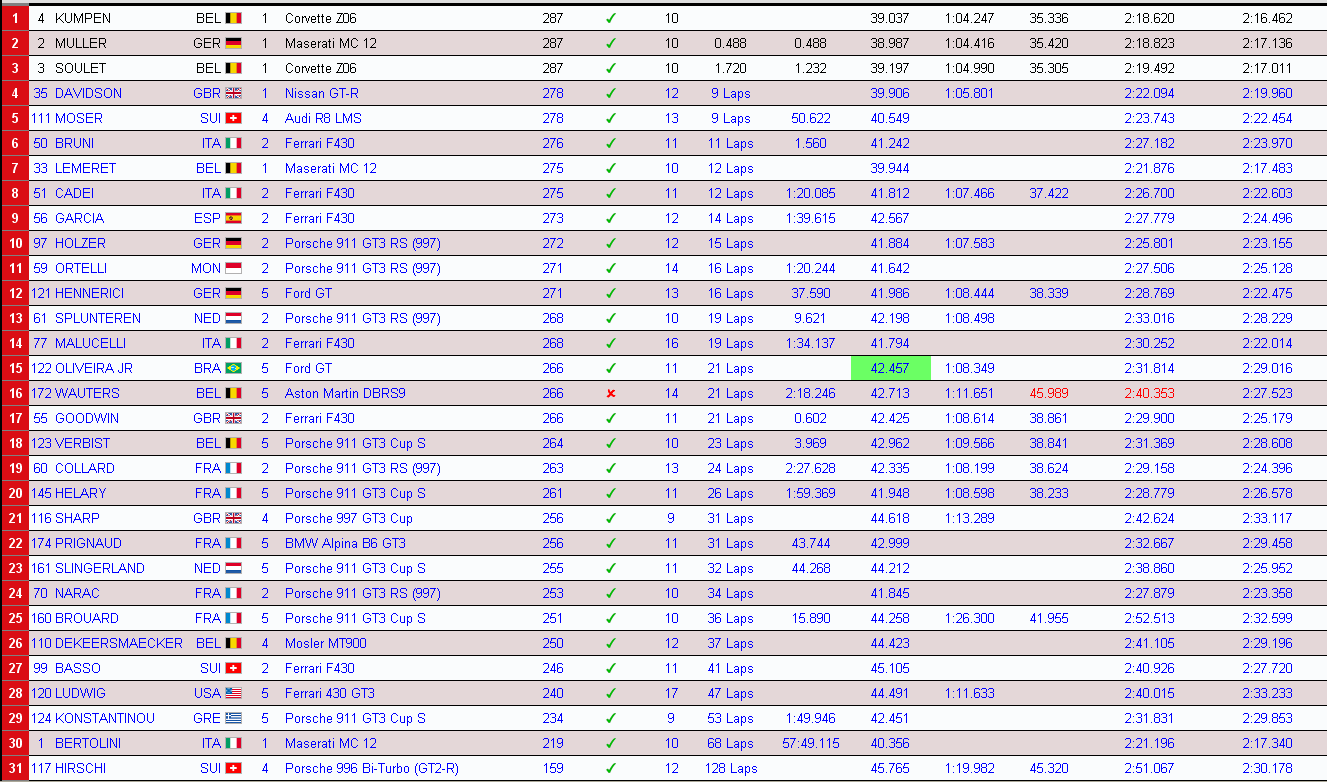The width and height of the screenshot is (1327, 782).
Task: Open driver entry BERTOLINI
Action: [88, 743]
